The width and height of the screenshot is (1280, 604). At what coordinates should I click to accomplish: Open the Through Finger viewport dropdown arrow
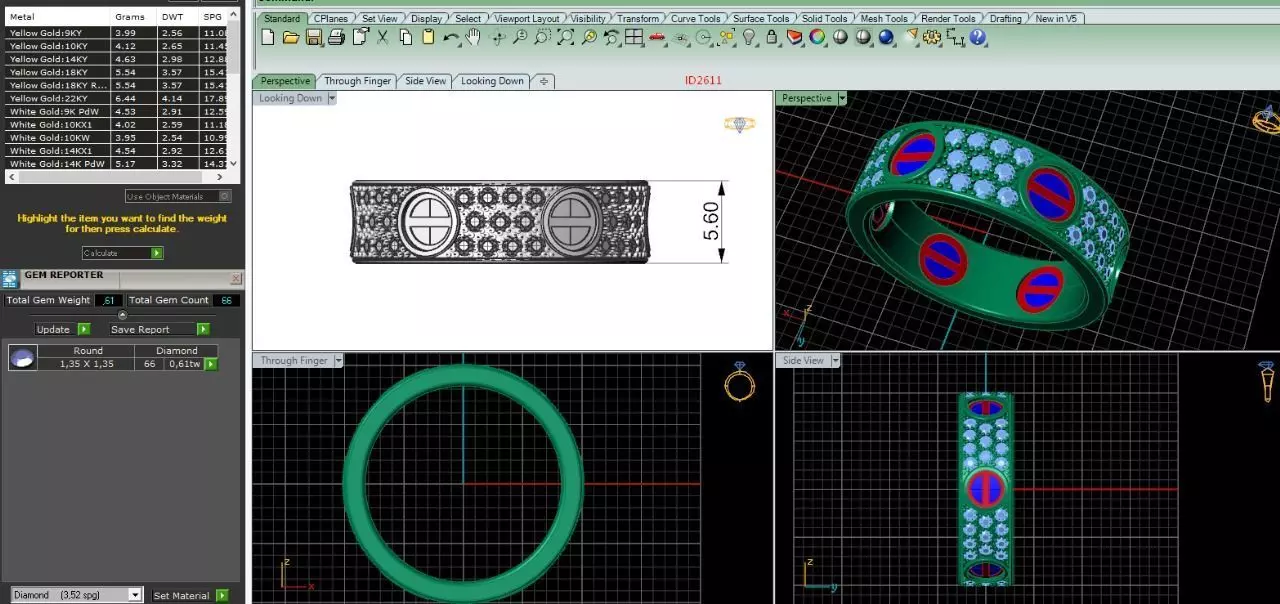[339, 360]
